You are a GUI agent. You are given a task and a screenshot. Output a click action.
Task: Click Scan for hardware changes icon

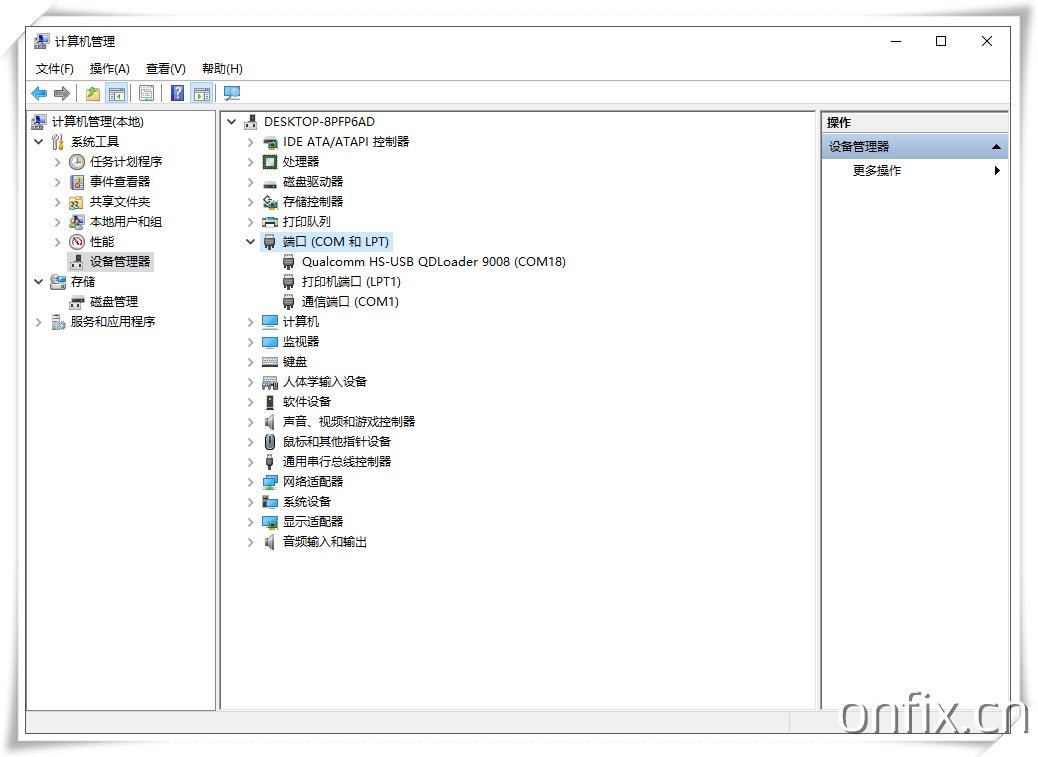[x=232, y=93]
